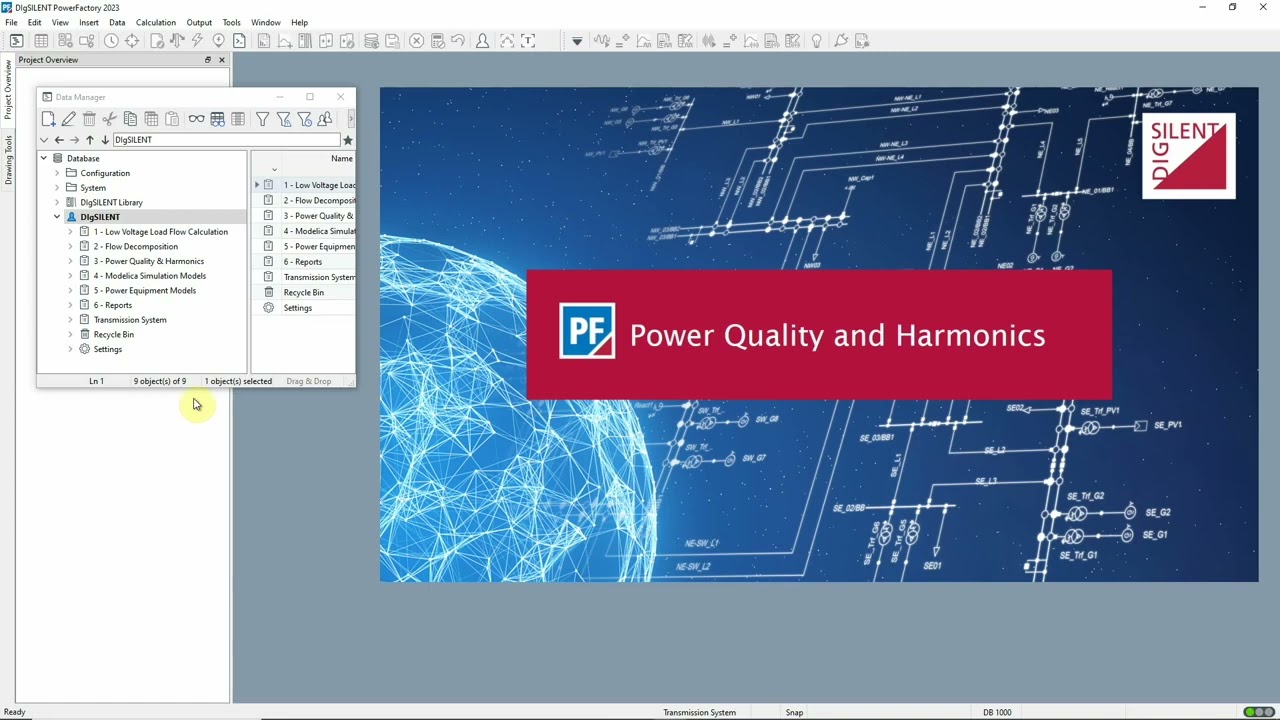Open the Edit menu

click(x=35, y=22)
